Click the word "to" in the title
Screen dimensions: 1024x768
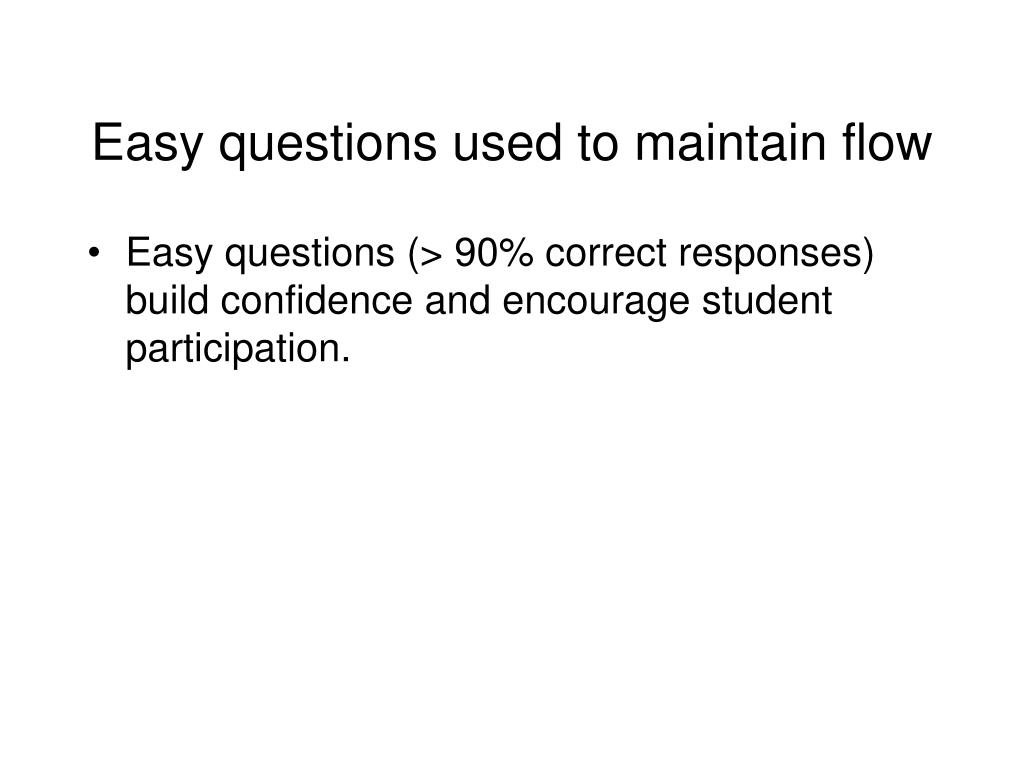pyautogui.click(x=598, y=144)
